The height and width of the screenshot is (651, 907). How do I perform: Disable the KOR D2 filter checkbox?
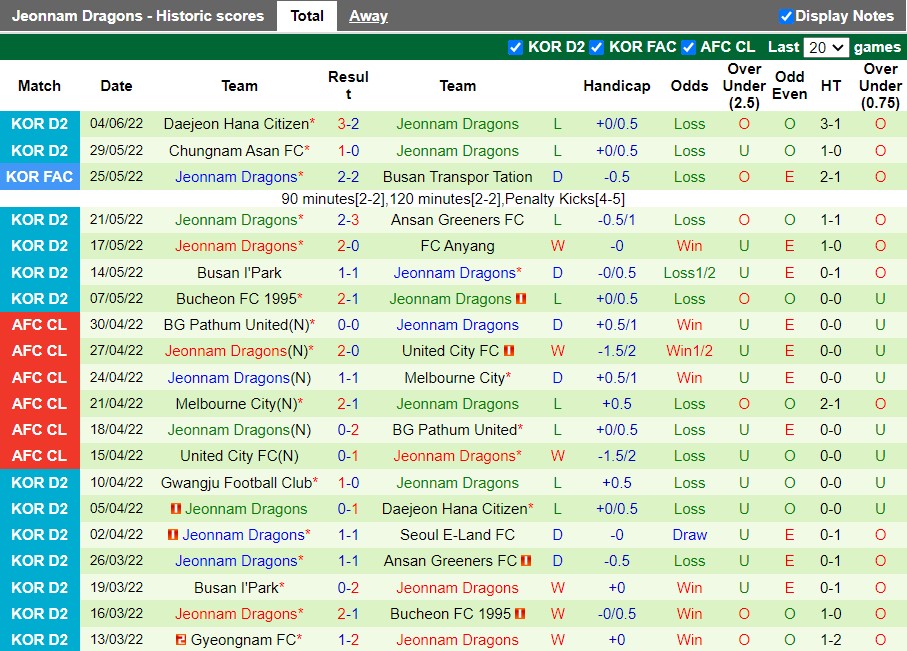(516, 47)
